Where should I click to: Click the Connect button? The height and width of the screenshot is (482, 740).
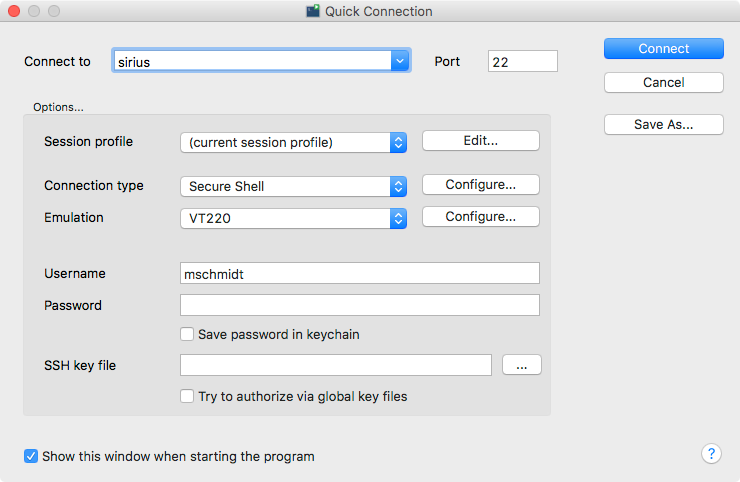pyautogui.click(x=664, y=49)
